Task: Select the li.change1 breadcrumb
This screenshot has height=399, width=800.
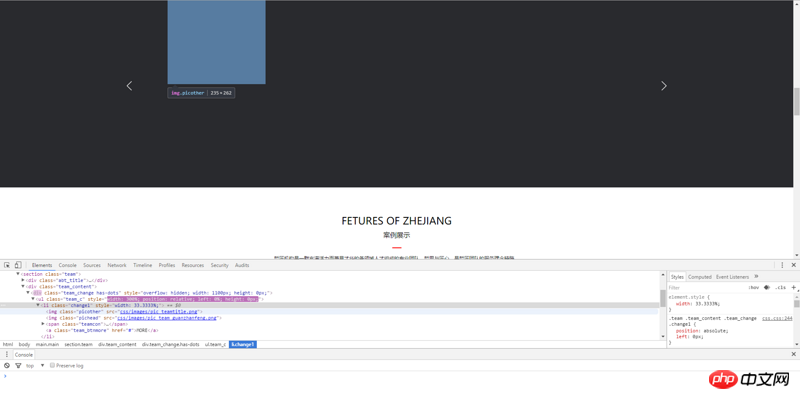Action: click(243, 344)
